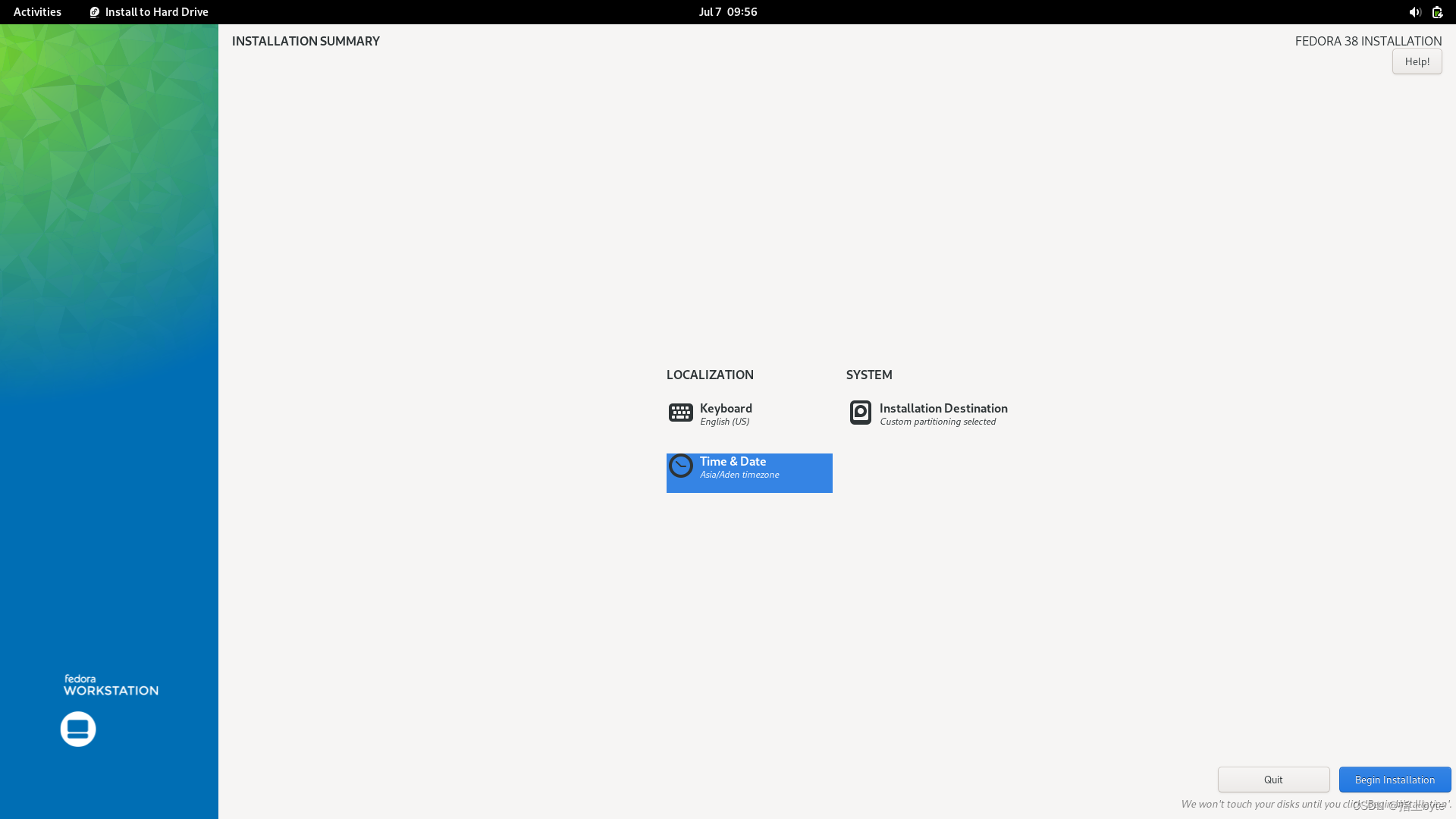Click the Time & Date clock icon
This screenshot has width=1456, height=819.
coord(680,466)
